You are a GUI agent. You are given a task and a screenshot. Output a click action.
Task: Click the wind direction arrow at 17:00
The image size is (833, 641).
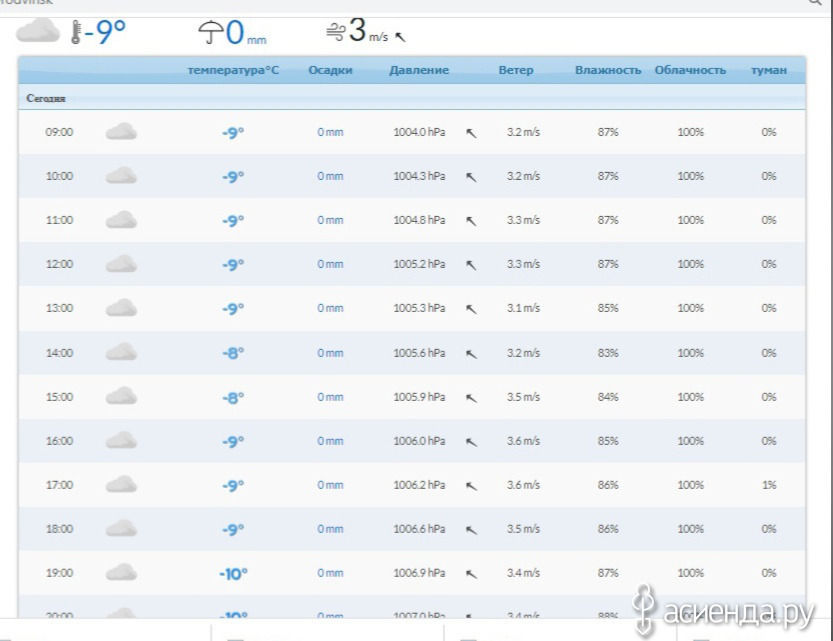click(471, 486)
